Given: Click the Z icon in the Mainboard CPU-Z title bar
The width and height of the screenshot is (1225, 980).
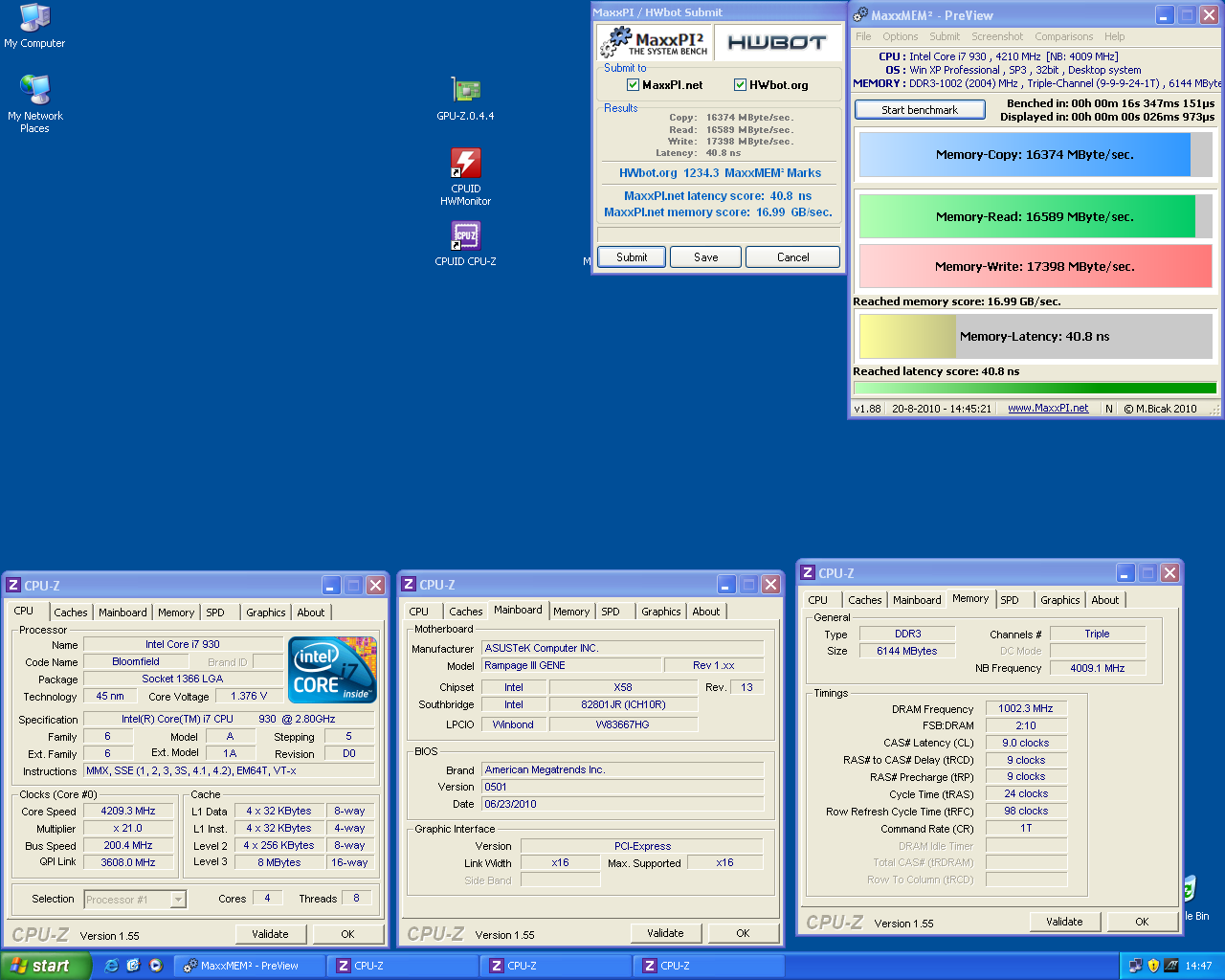Looking at the screenshot, I should 409,584.
